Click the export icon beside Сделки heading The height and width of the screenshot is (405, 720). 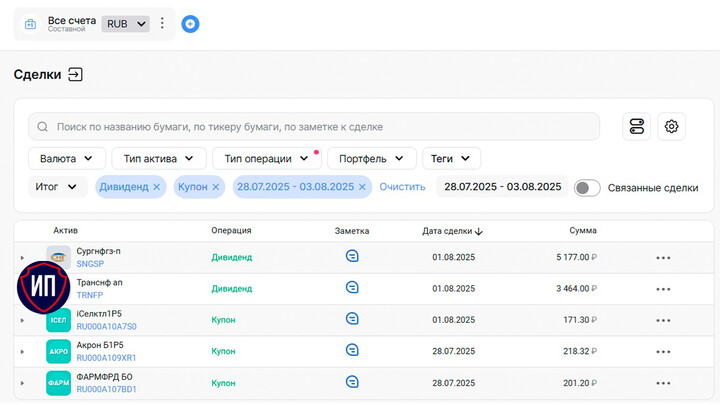click(x=75, y=75)
